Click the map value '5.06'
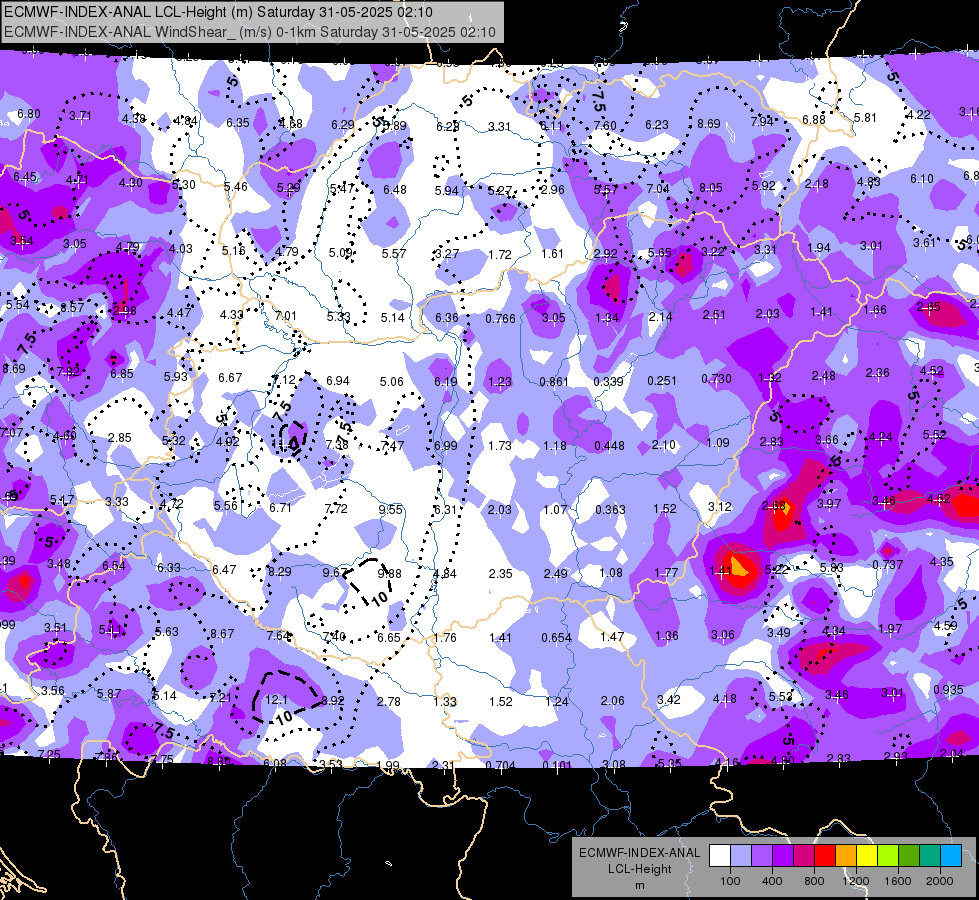 click(391, 382)
